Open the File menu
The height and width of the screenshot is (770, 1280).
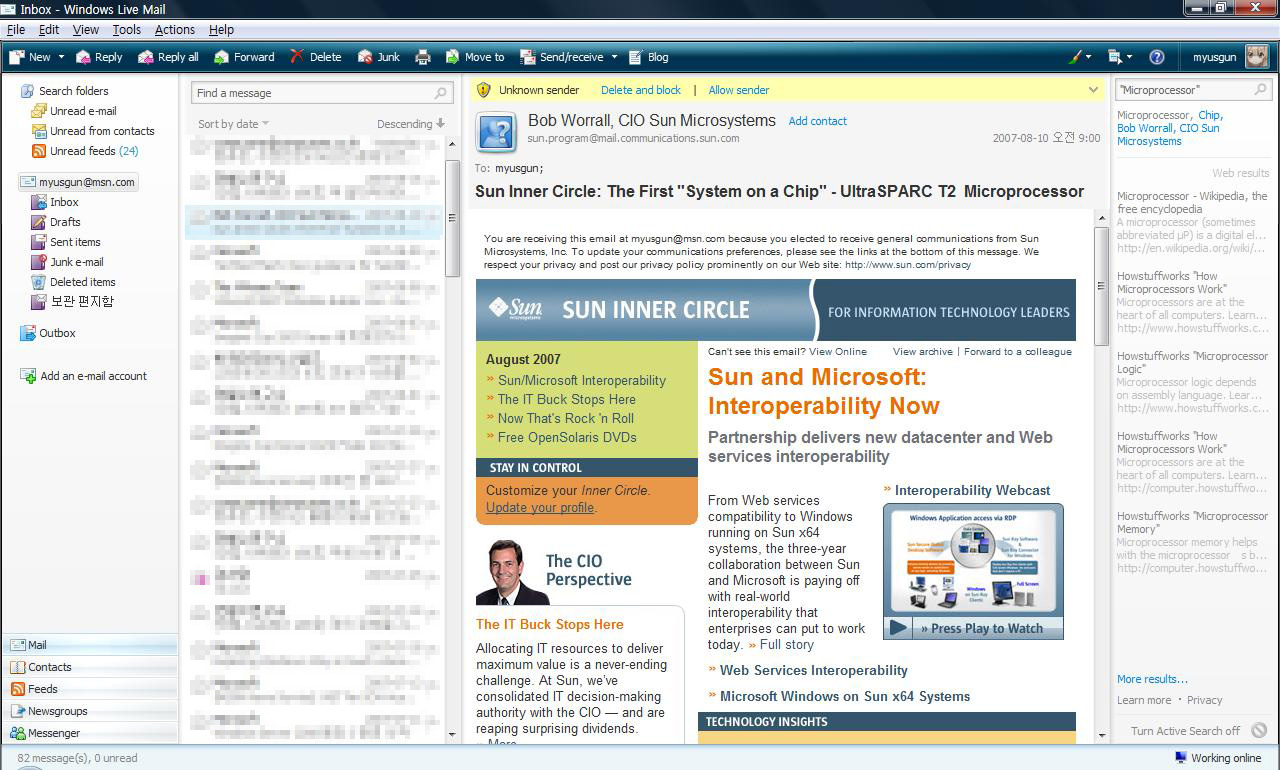pyautogui.click(x=16, y=30)
